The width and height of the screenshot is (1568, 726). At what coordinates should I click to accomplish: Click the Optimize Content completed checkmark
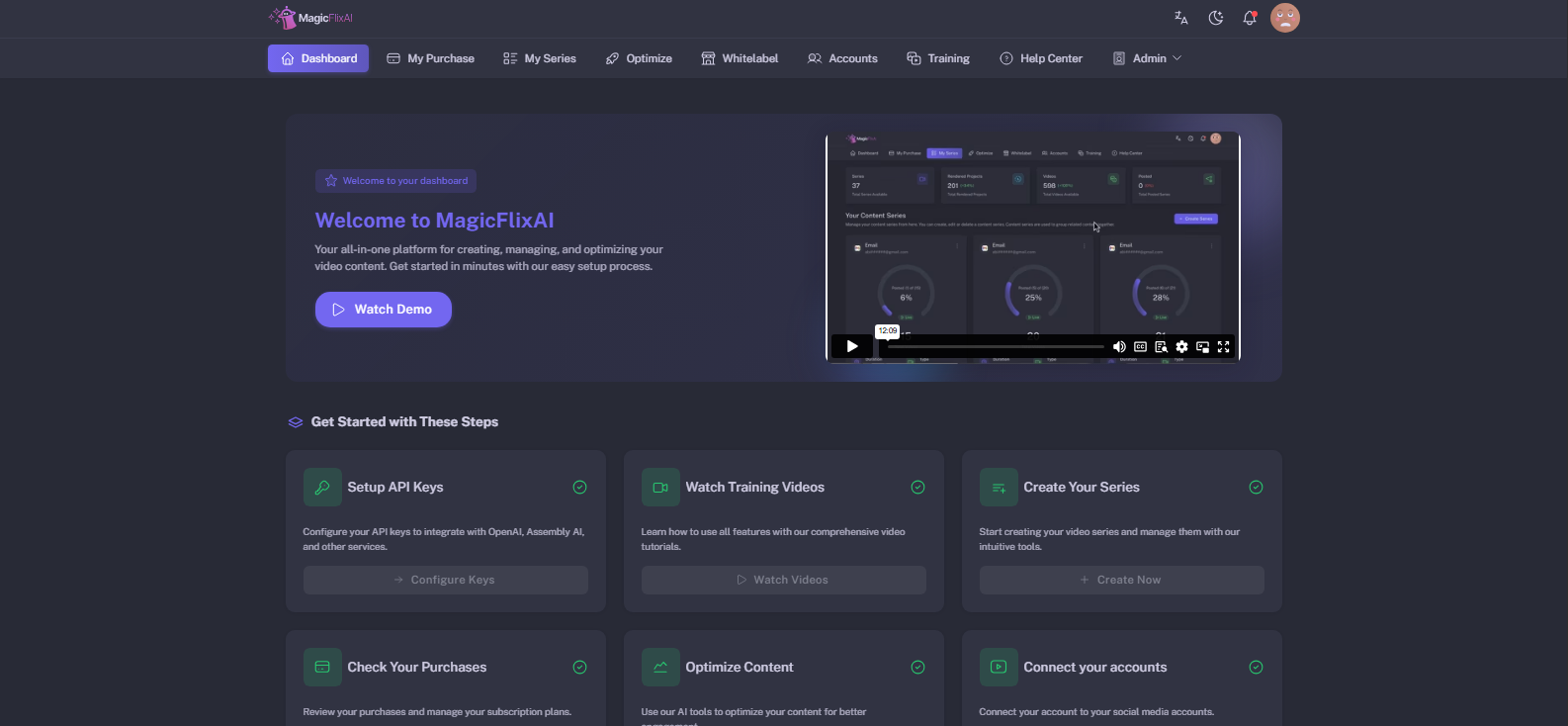point(918,668)
